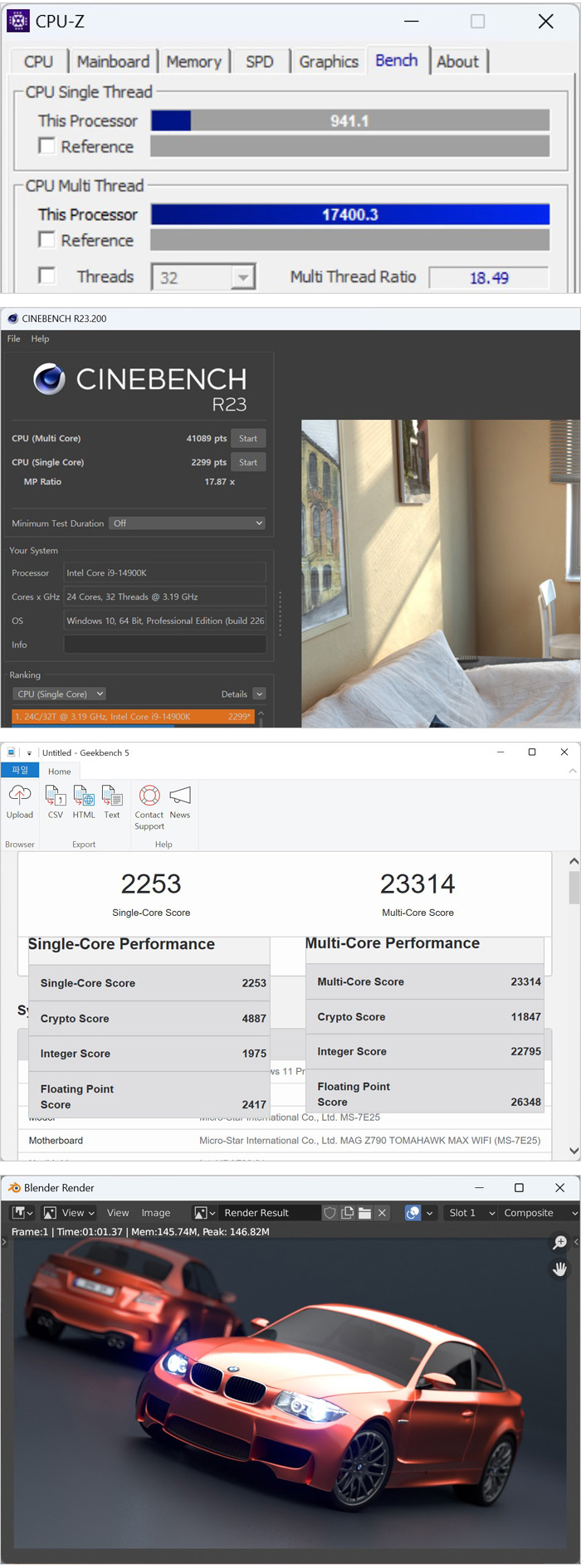The height and width of the screenshot is (1568, 581).
Task: Switch to the About tab in CPU-Z
Action: (x=457, y=61)
